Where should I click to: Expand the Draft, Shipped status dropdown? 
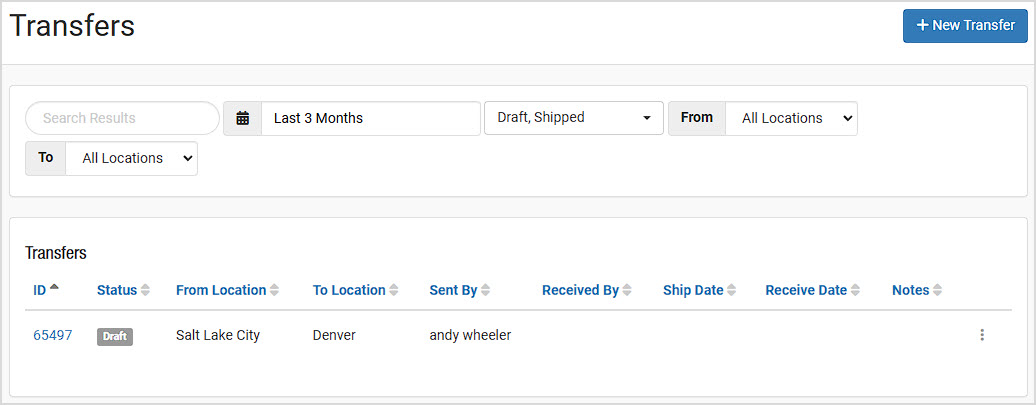[x=574, y=118]
